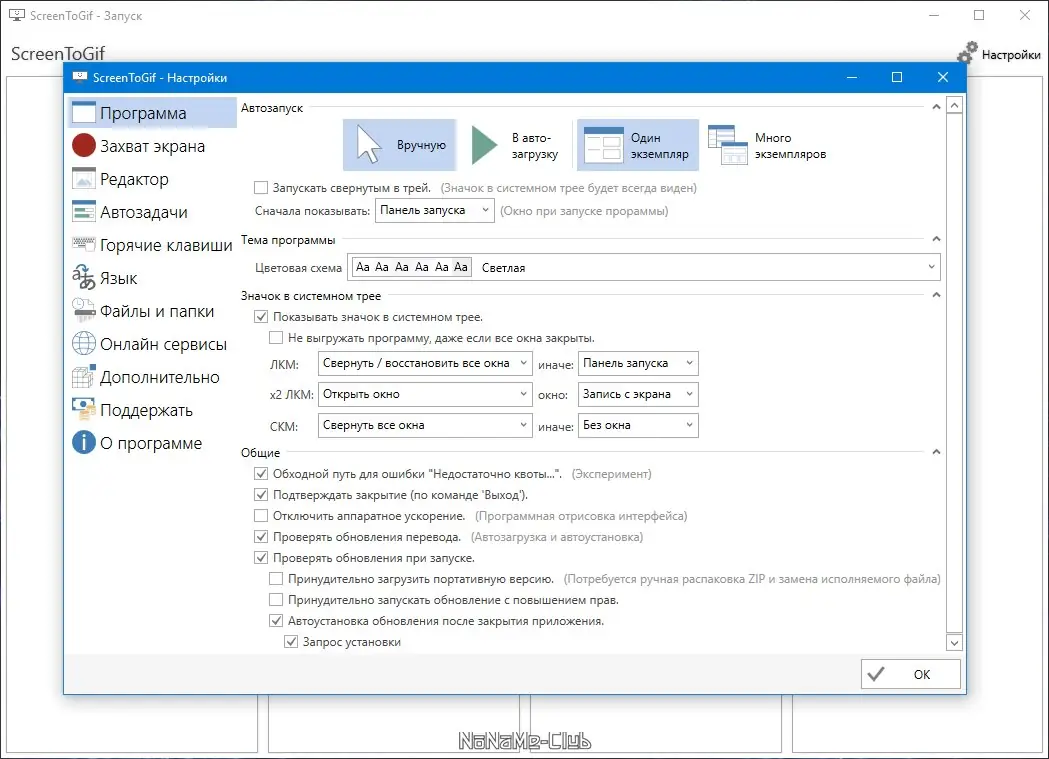
Task: Open Файлы и папки tab
Action: pyautogui.click(x=152, y=310)
